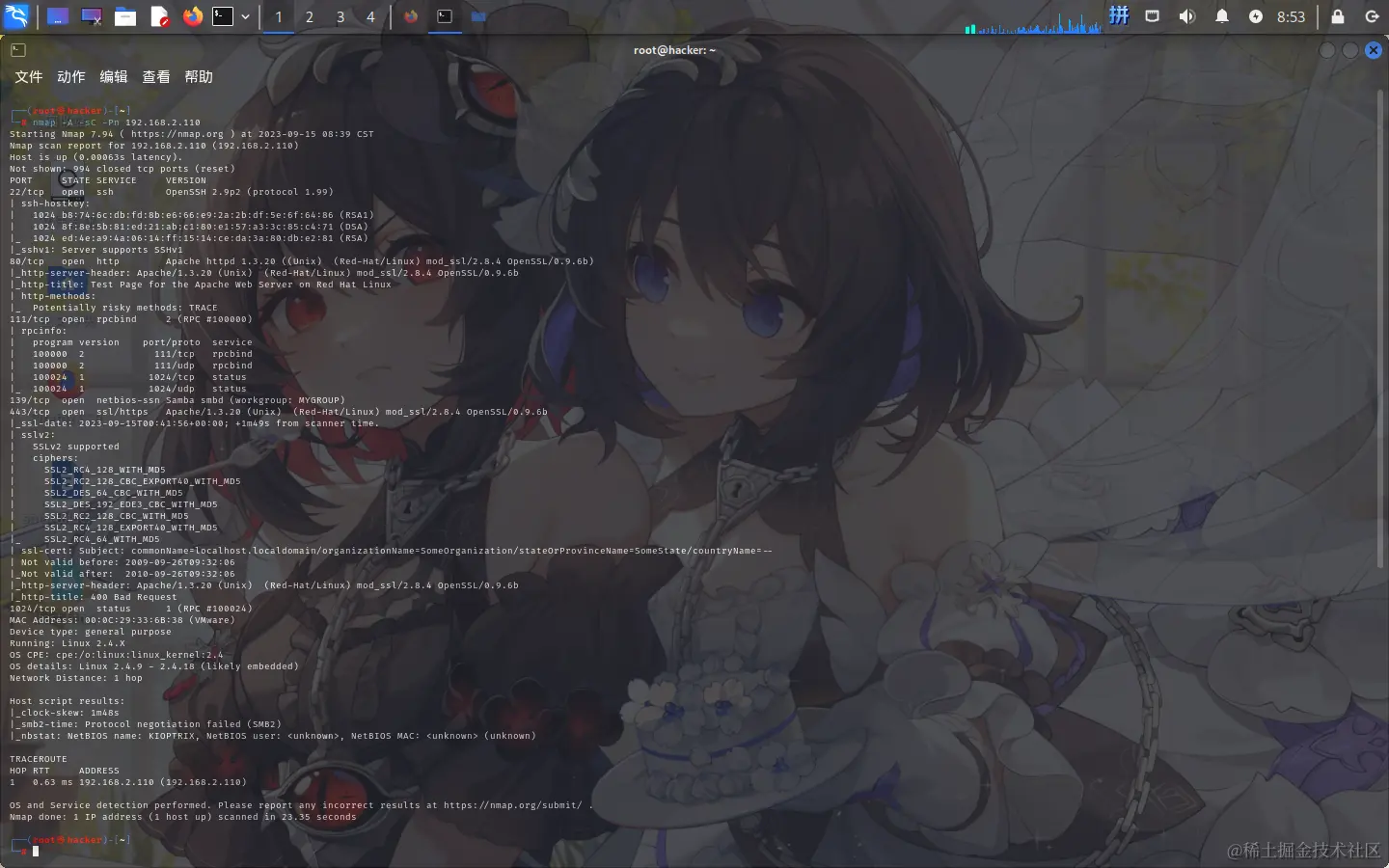This screenshot has height=868, width=1389.
Task: Click '1024/tcp open status' line
Action: pyautogui.click(x=131, y=609)
